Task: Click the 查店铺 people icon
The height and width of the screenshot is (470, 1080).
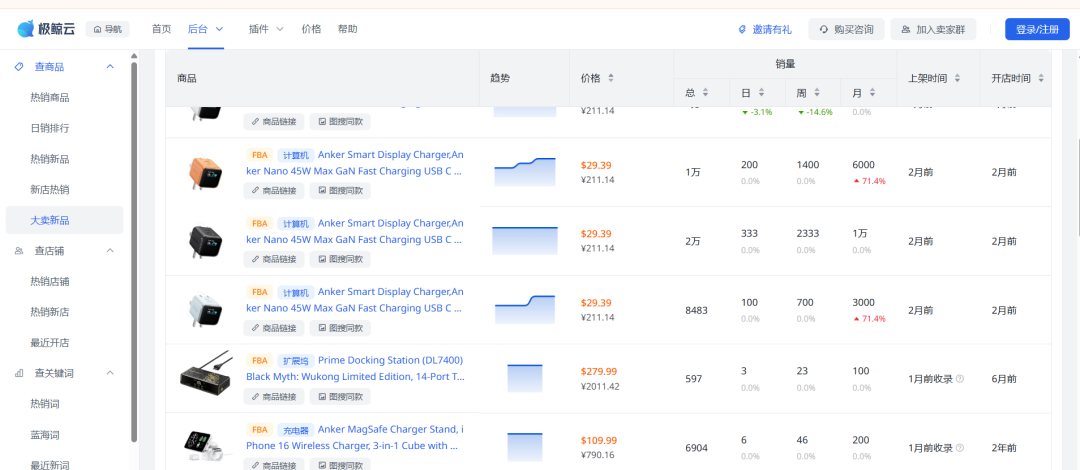Action: (19, 251)
